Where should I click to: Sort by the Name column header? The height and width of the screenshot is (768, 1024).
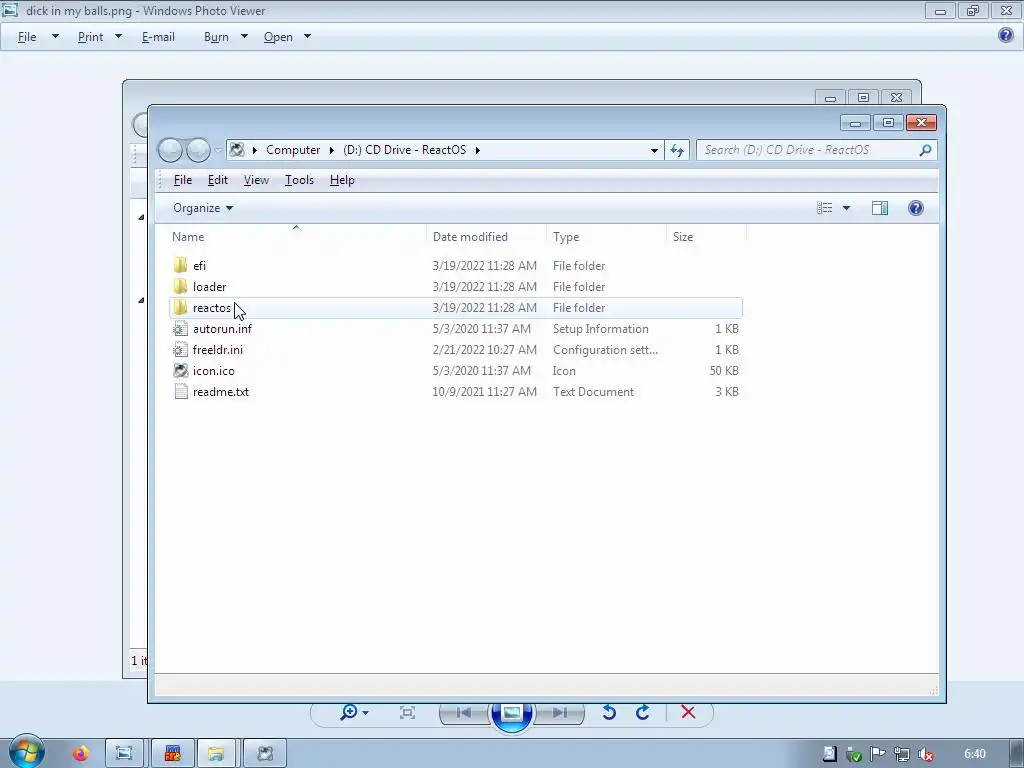296,236
